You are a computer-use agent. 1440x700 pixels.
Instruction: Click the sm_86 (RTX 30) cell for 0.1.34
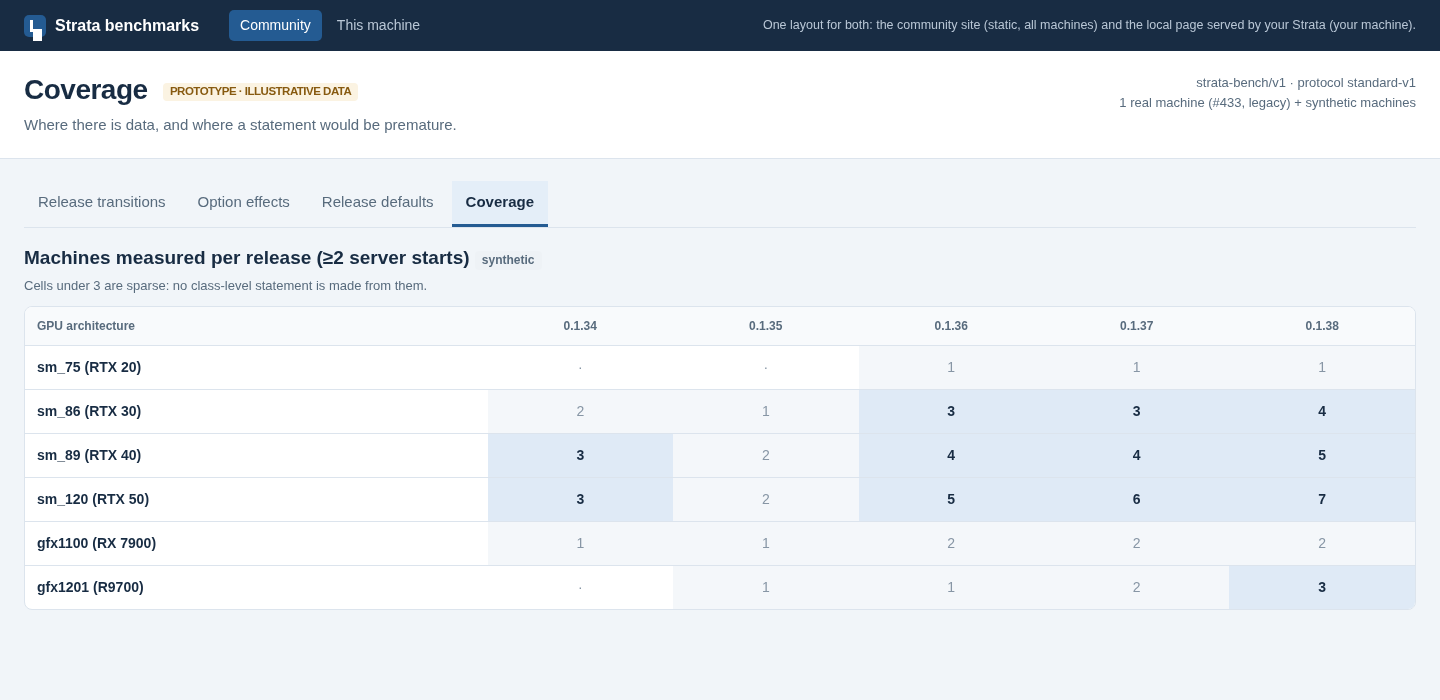[x=580, y=411]
